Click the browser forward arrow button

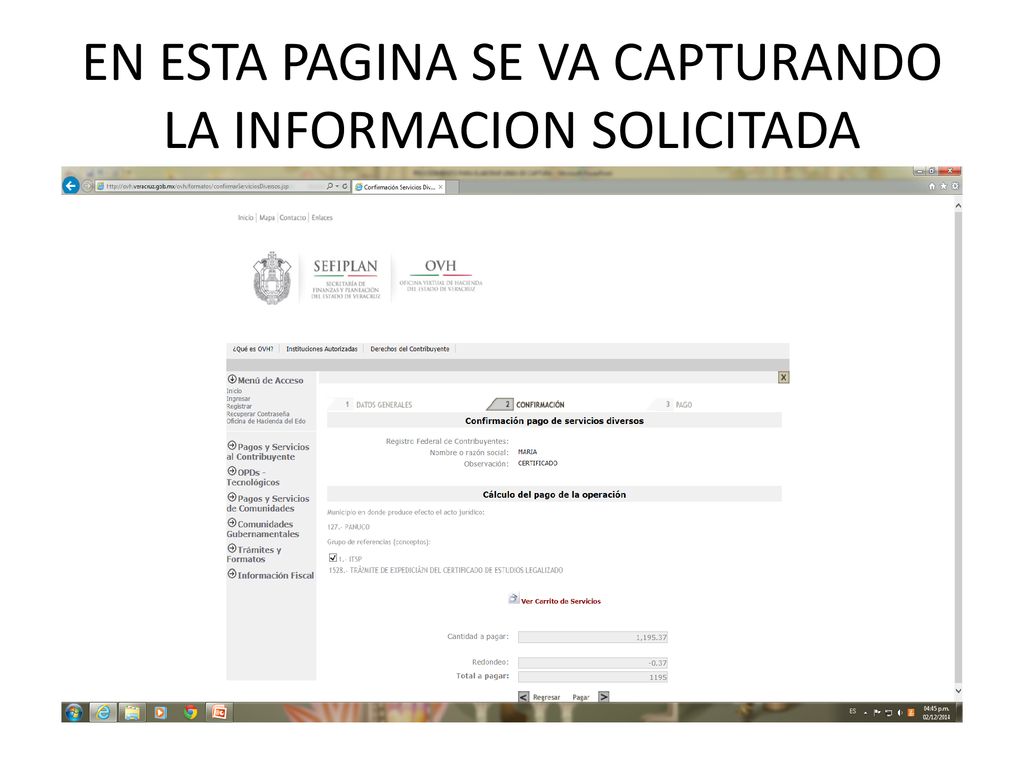click(x=87, y=186)
